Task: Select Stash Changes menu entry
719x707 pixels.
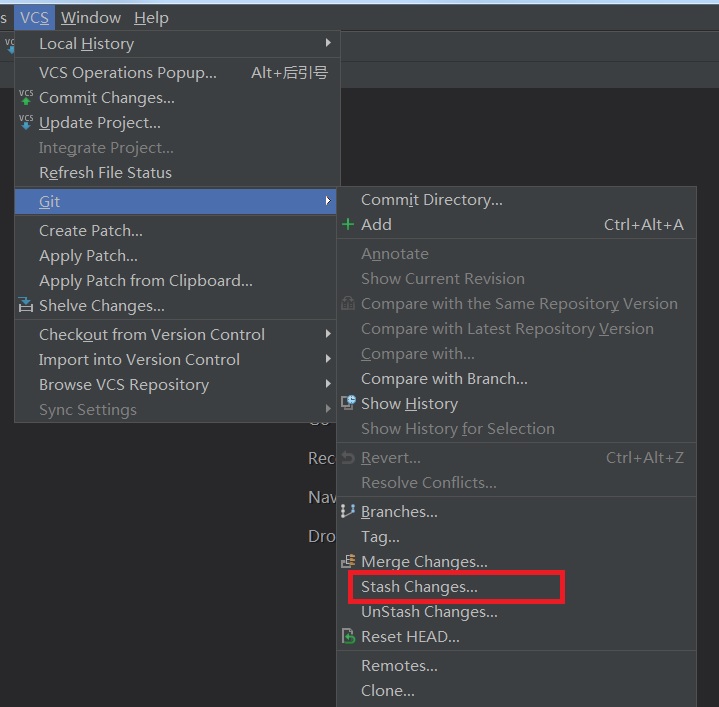Action: 419,587
